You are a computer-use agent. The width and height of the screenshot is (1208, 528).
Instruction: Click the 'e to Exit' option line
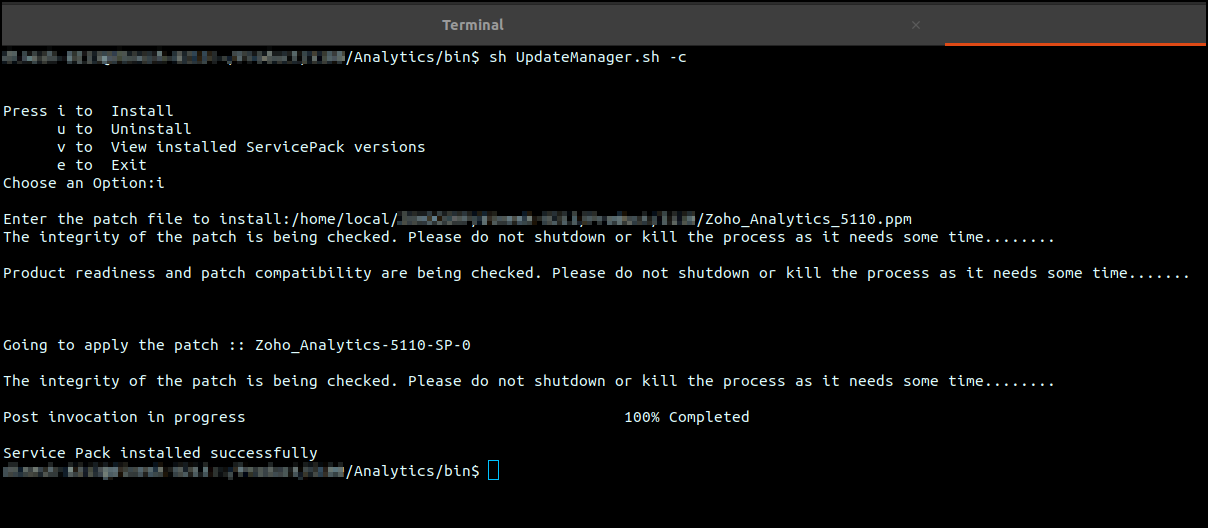point(102,165)
